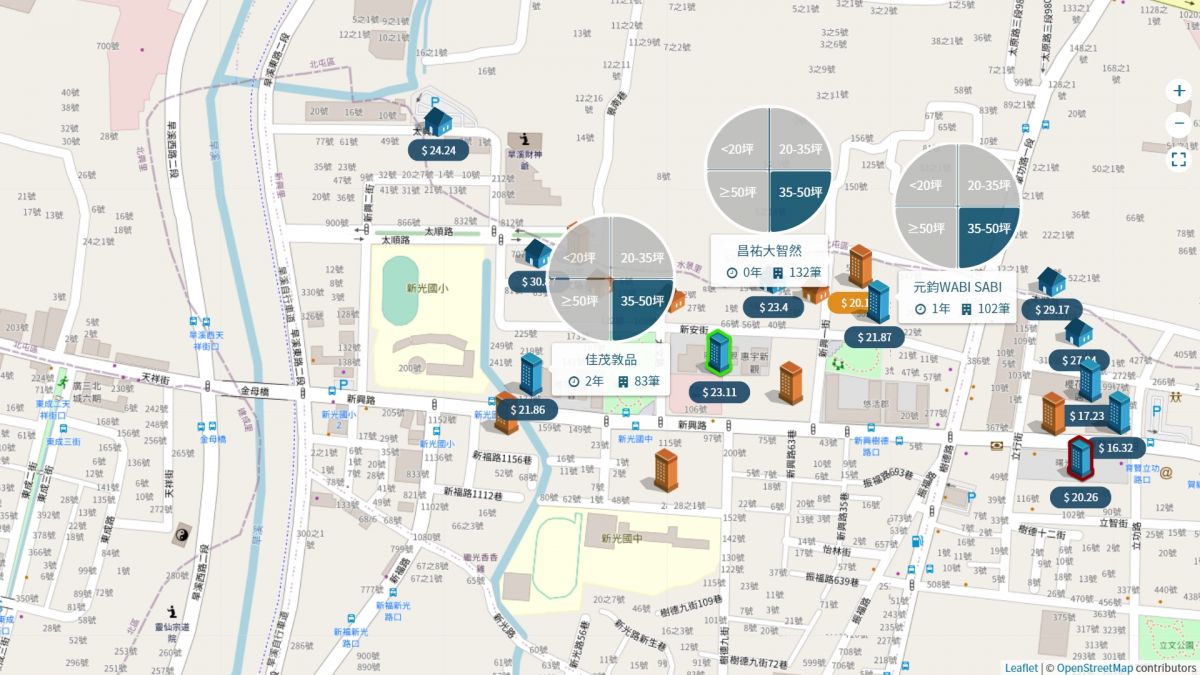Select the house marker above $29.17
1200x675 pixels.
[x=1051, y=281]
